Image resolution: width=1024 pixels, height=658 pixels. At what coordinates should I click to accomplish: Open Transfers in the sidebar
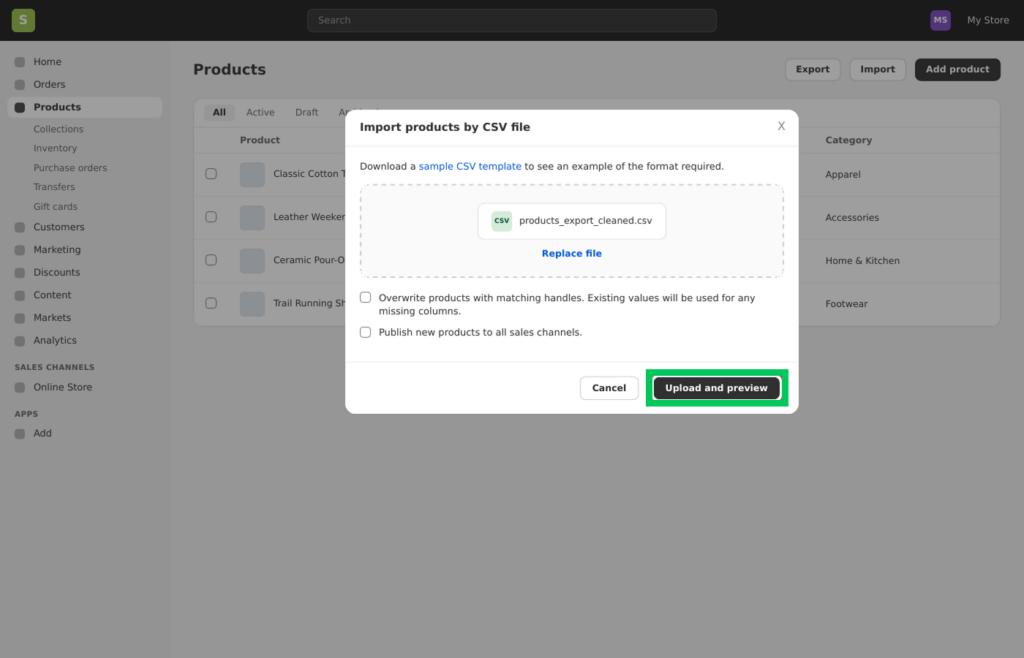point(54,187)
